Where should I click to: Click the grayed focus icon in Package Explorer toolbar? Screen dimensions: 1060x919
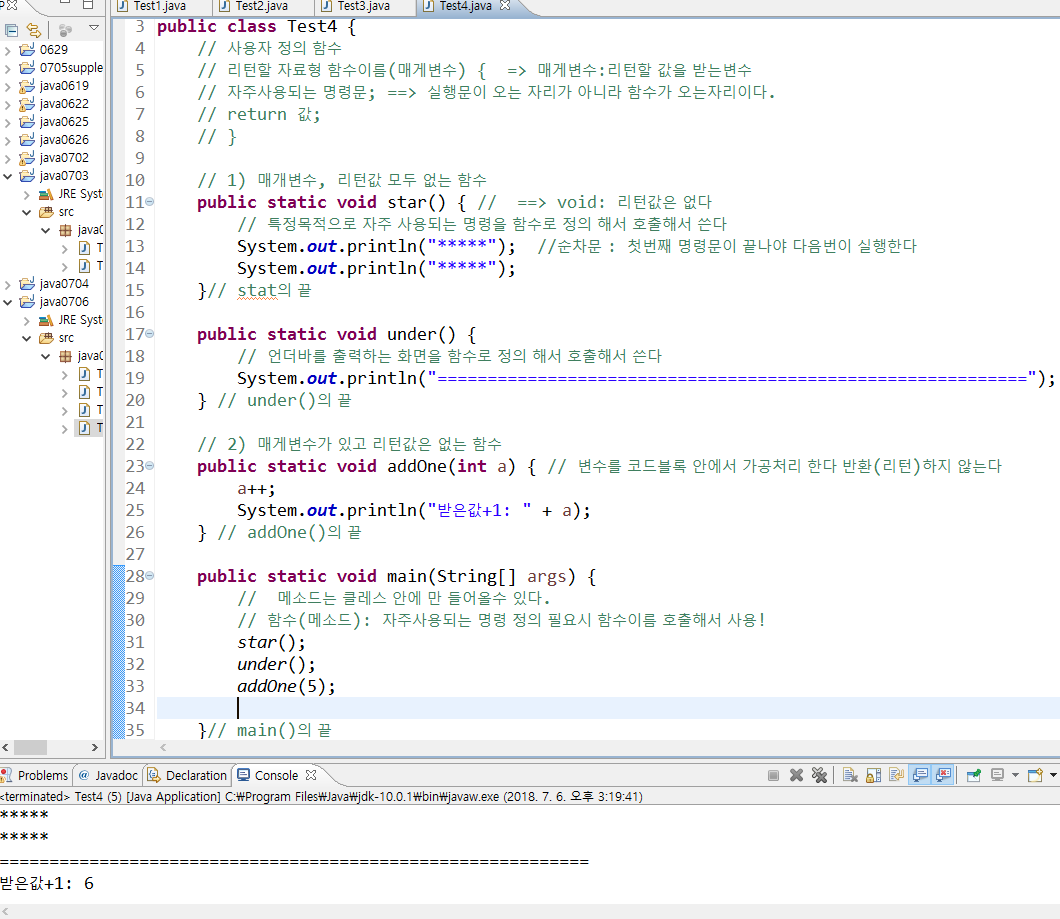[65, 30]
